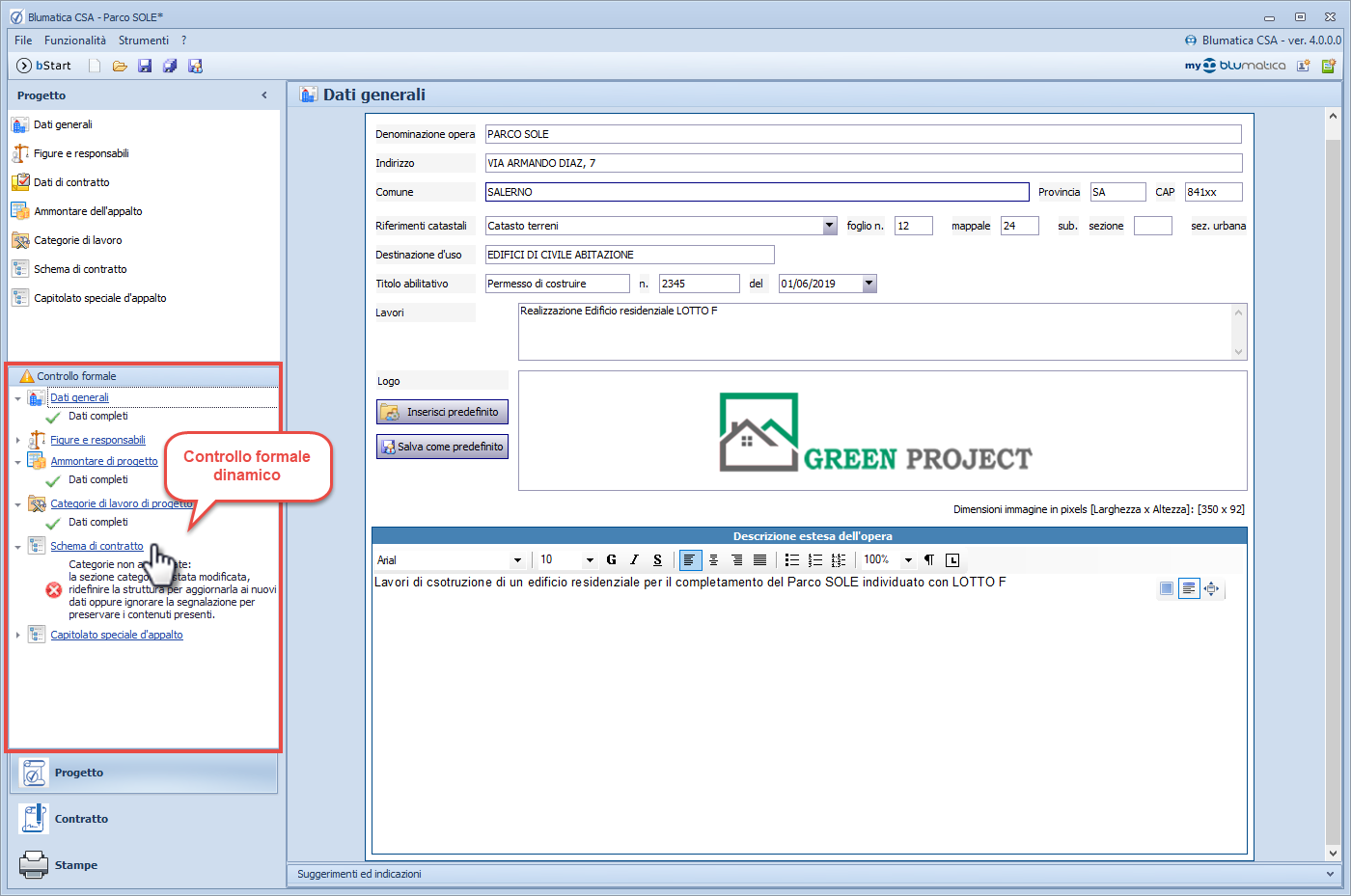
Task: Open the bStart launcher
Action: 44,66
